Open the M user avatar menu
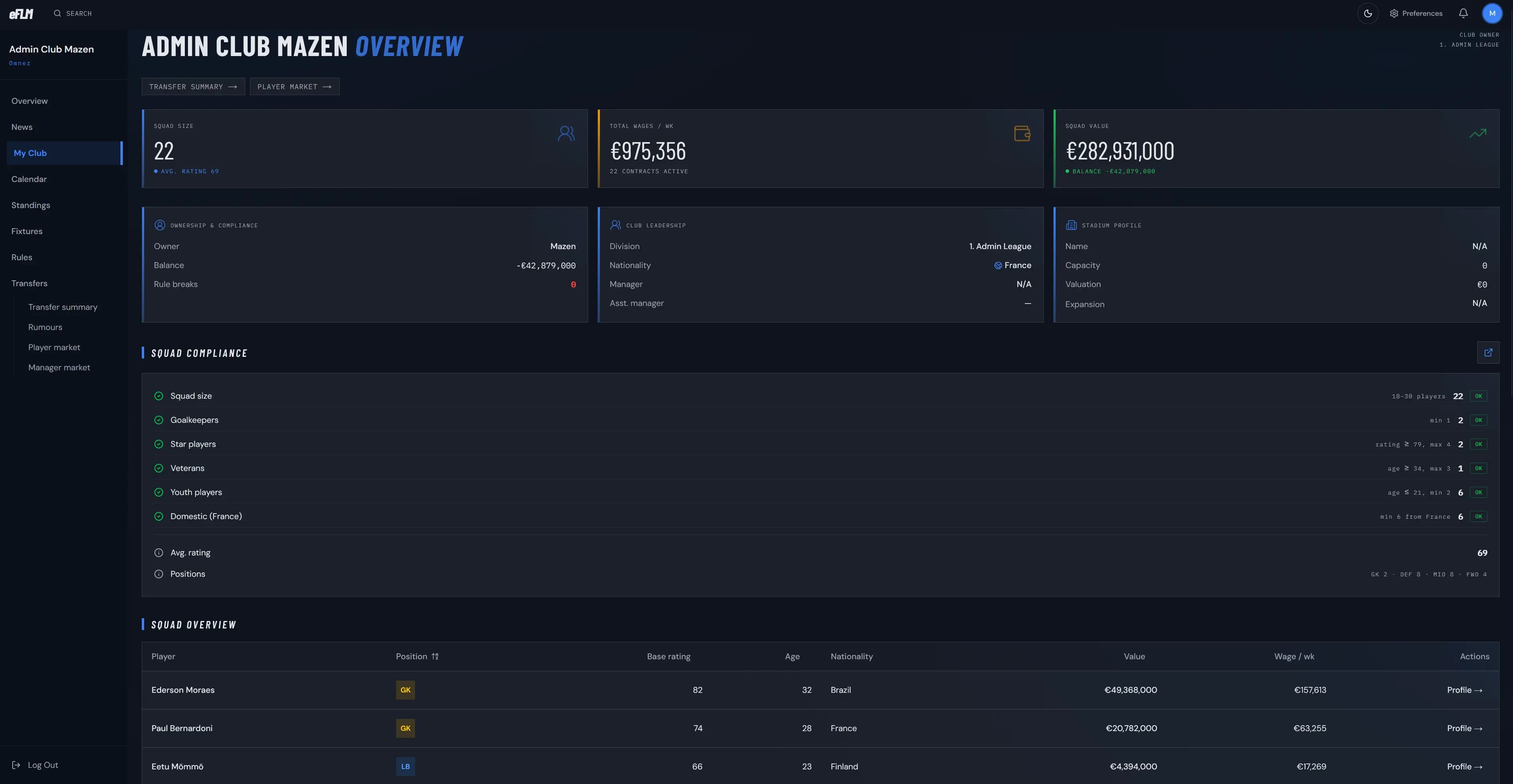This screenshot has width=1513, height=784. click(x=1492, y=13)
